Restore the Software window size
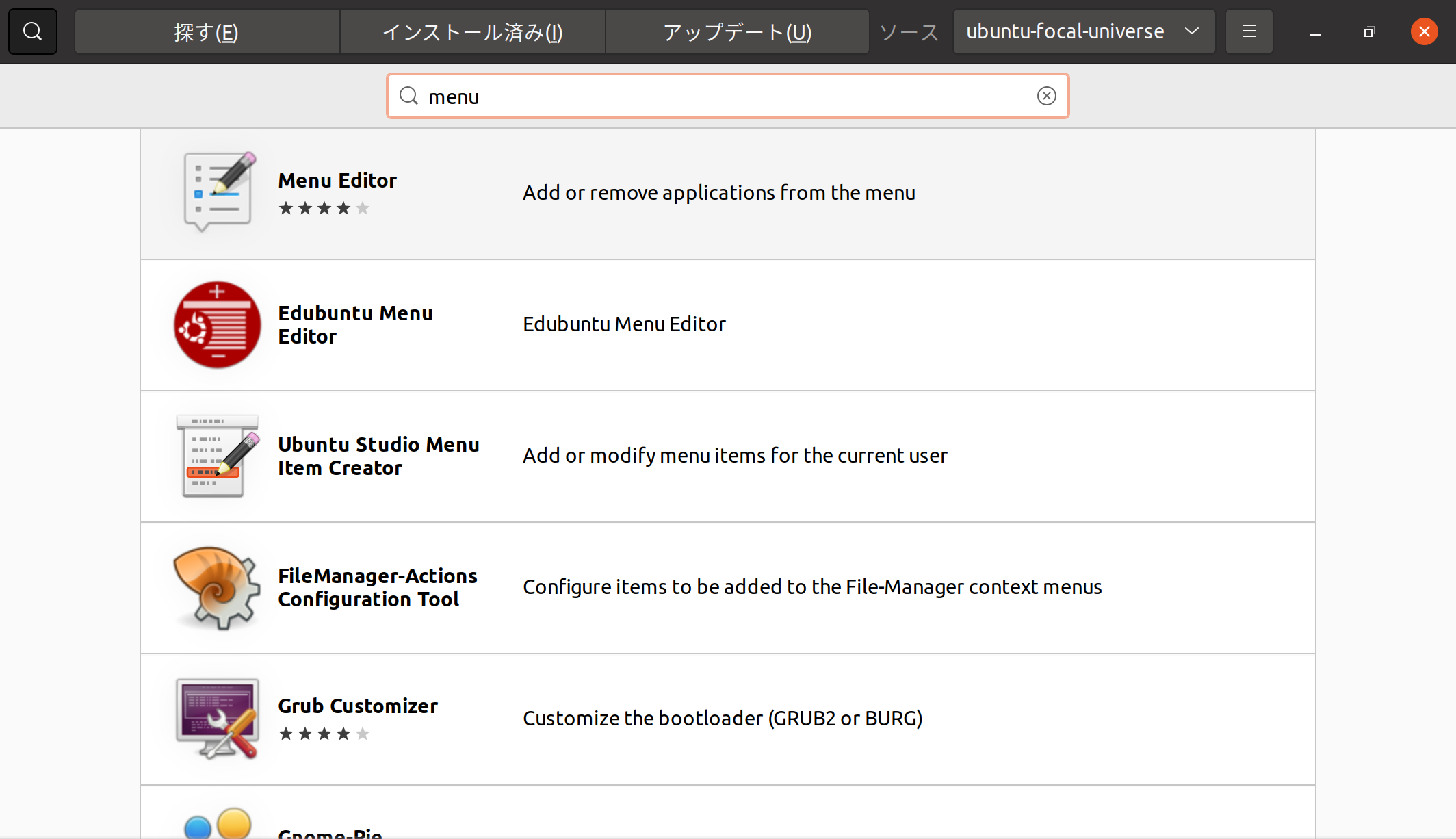 coord(1369,32)
